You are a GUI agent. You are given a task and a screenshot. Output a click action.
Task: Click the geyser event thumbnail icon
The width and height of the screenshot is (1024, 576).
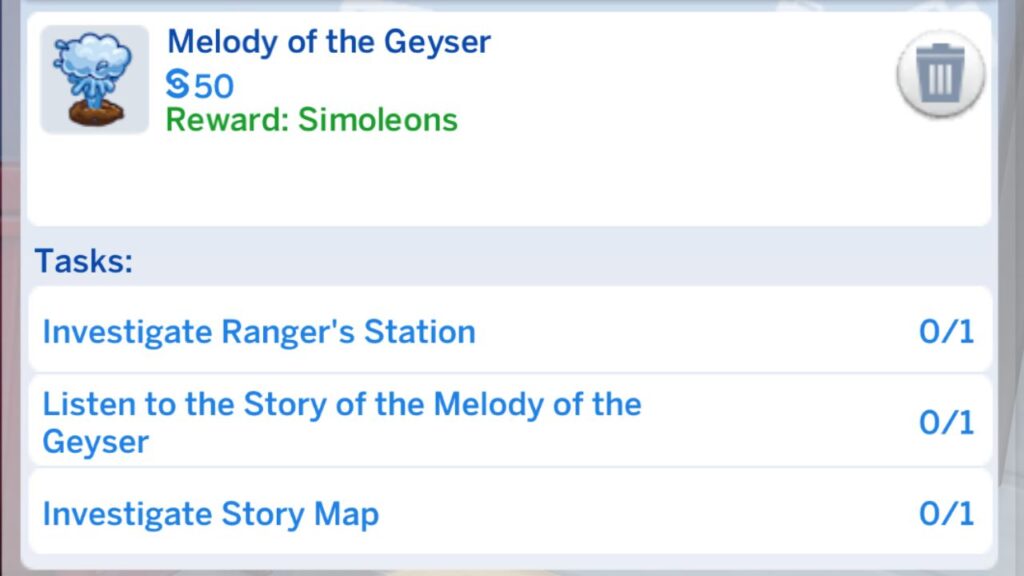(94, 79)
